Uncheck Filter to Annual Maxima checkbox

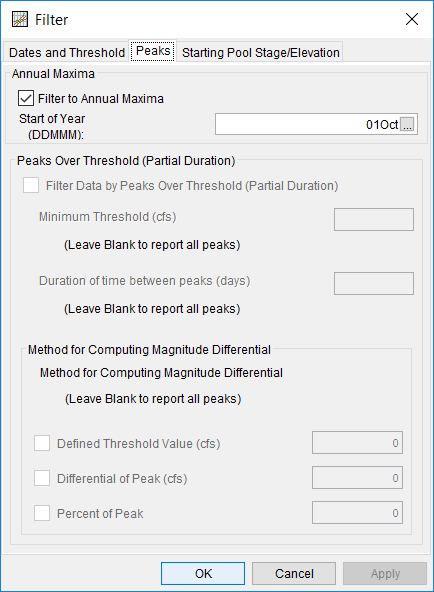pyautogui.click(x=26, y=99)
